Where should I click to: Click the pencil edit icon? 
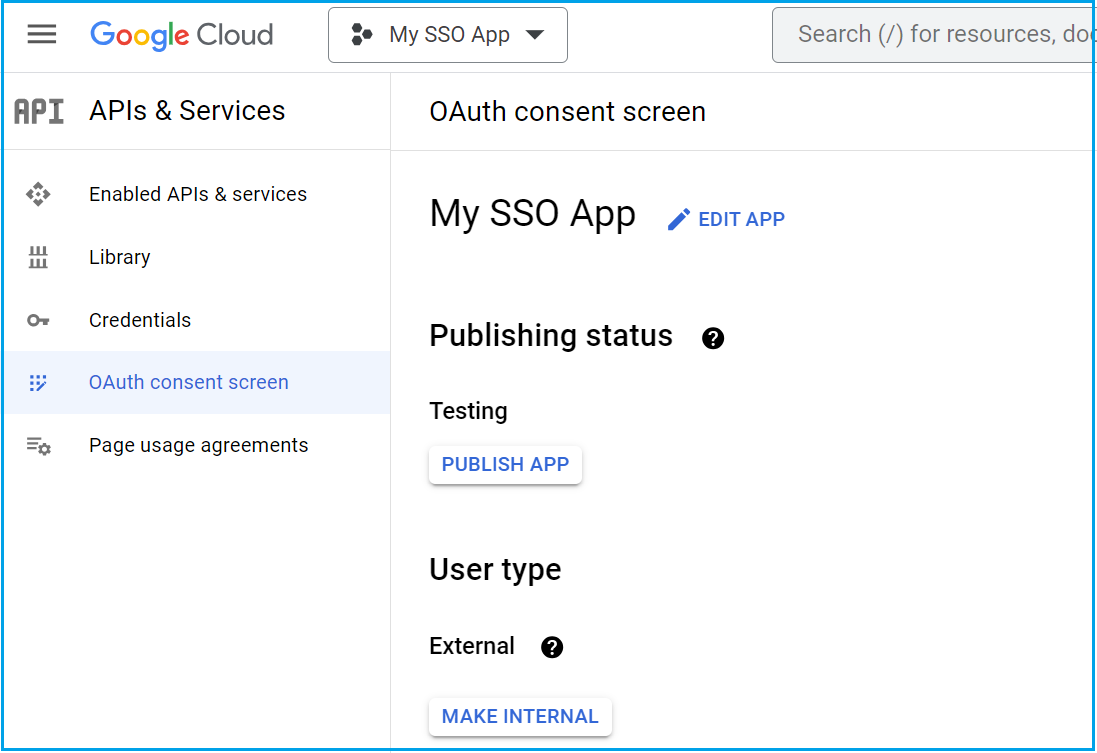coord(679,219)
